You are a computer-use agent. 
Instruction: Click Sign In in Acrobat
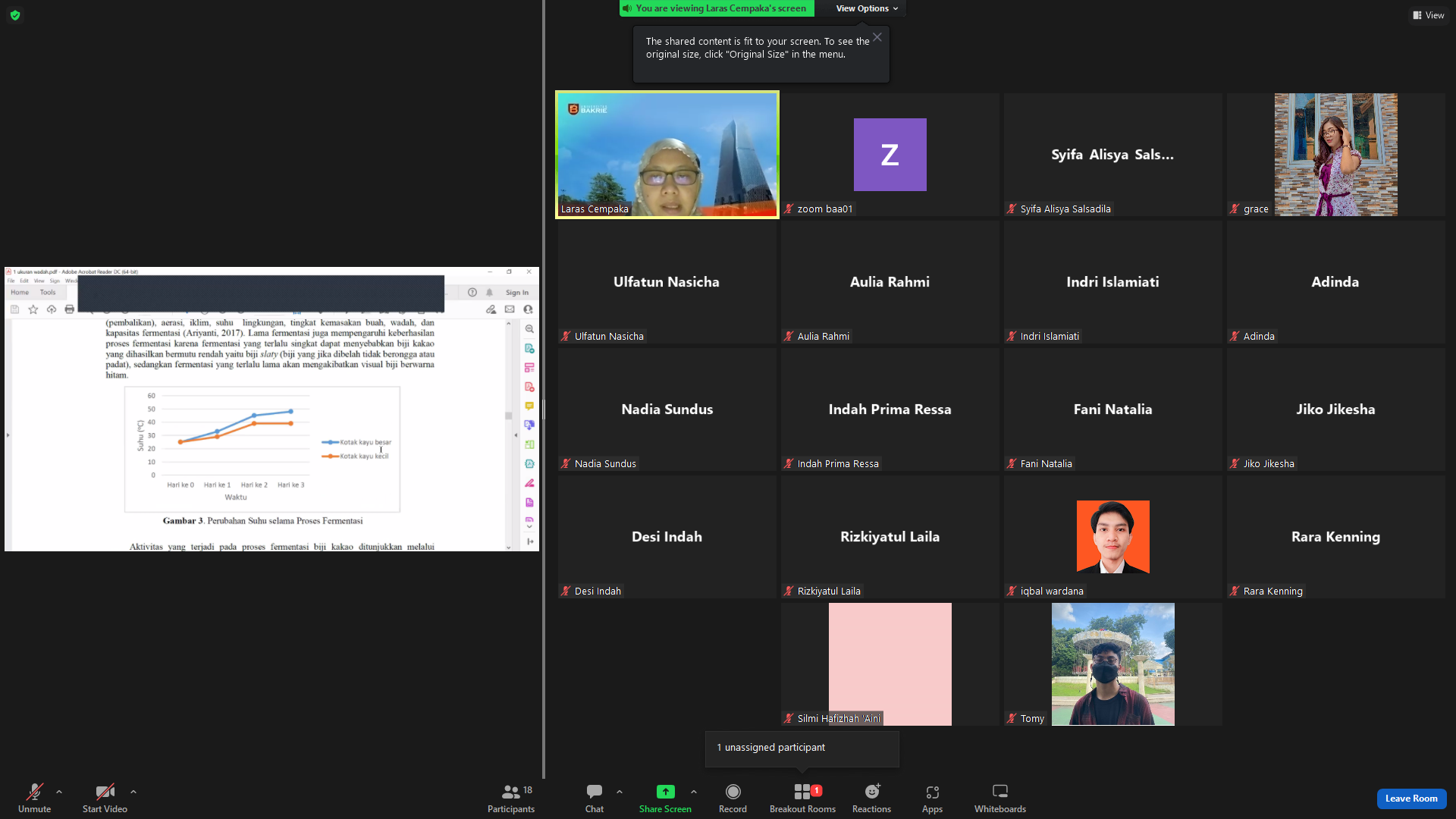[x=517, y=293]
